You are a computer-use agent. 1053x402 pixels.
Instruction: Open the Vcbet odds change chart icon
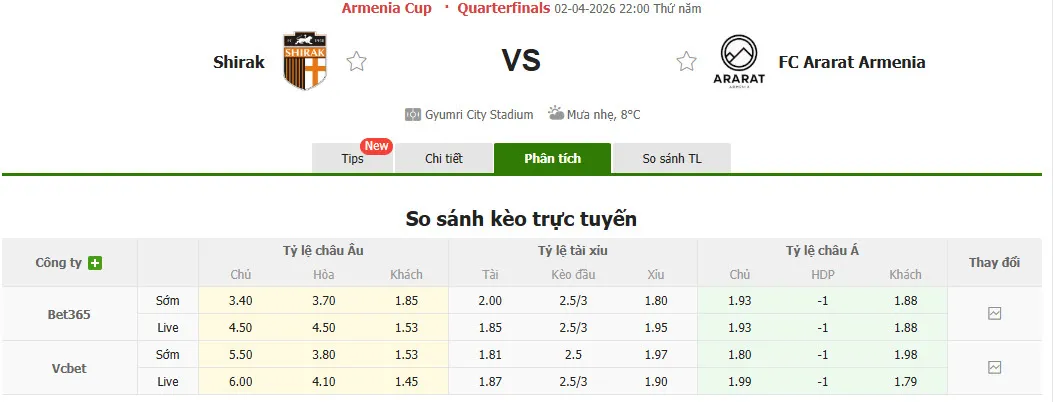[994, 367]
